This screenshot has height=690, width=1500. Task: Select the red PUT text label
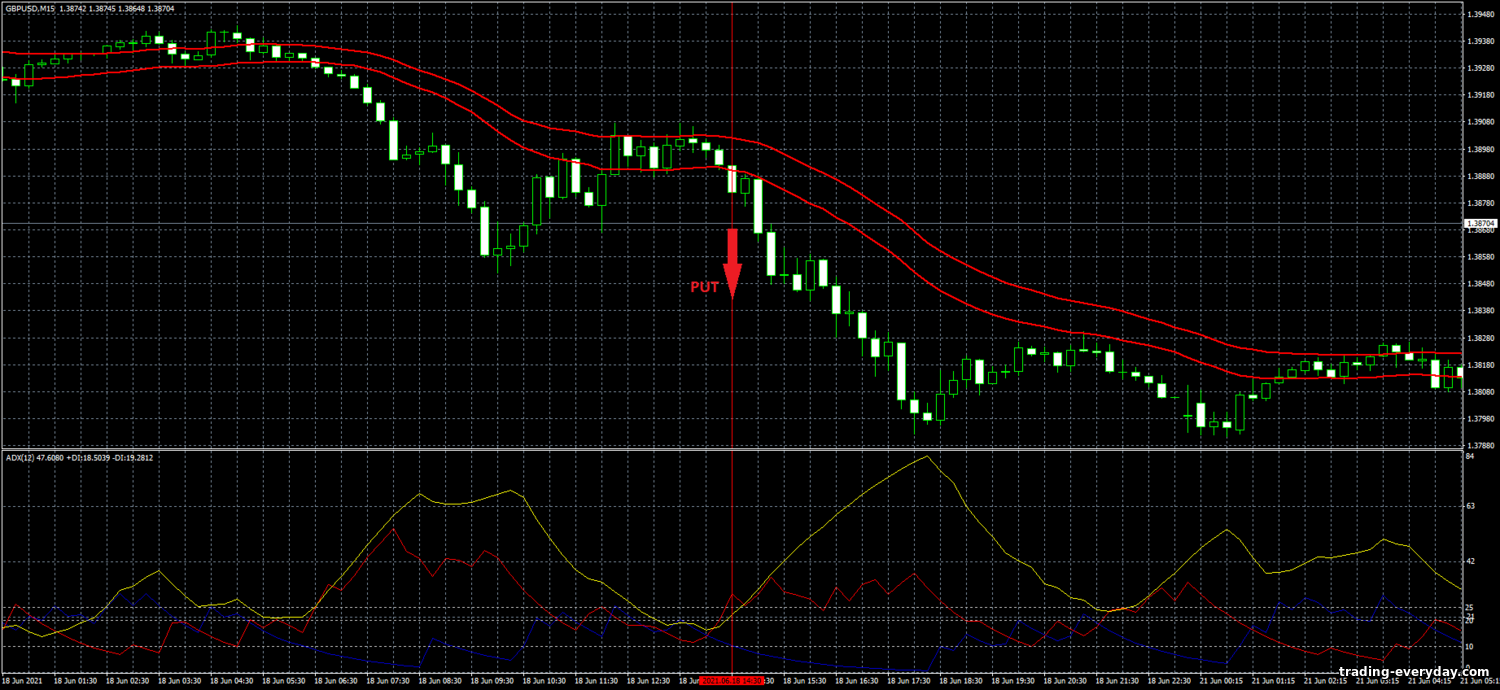705,287
